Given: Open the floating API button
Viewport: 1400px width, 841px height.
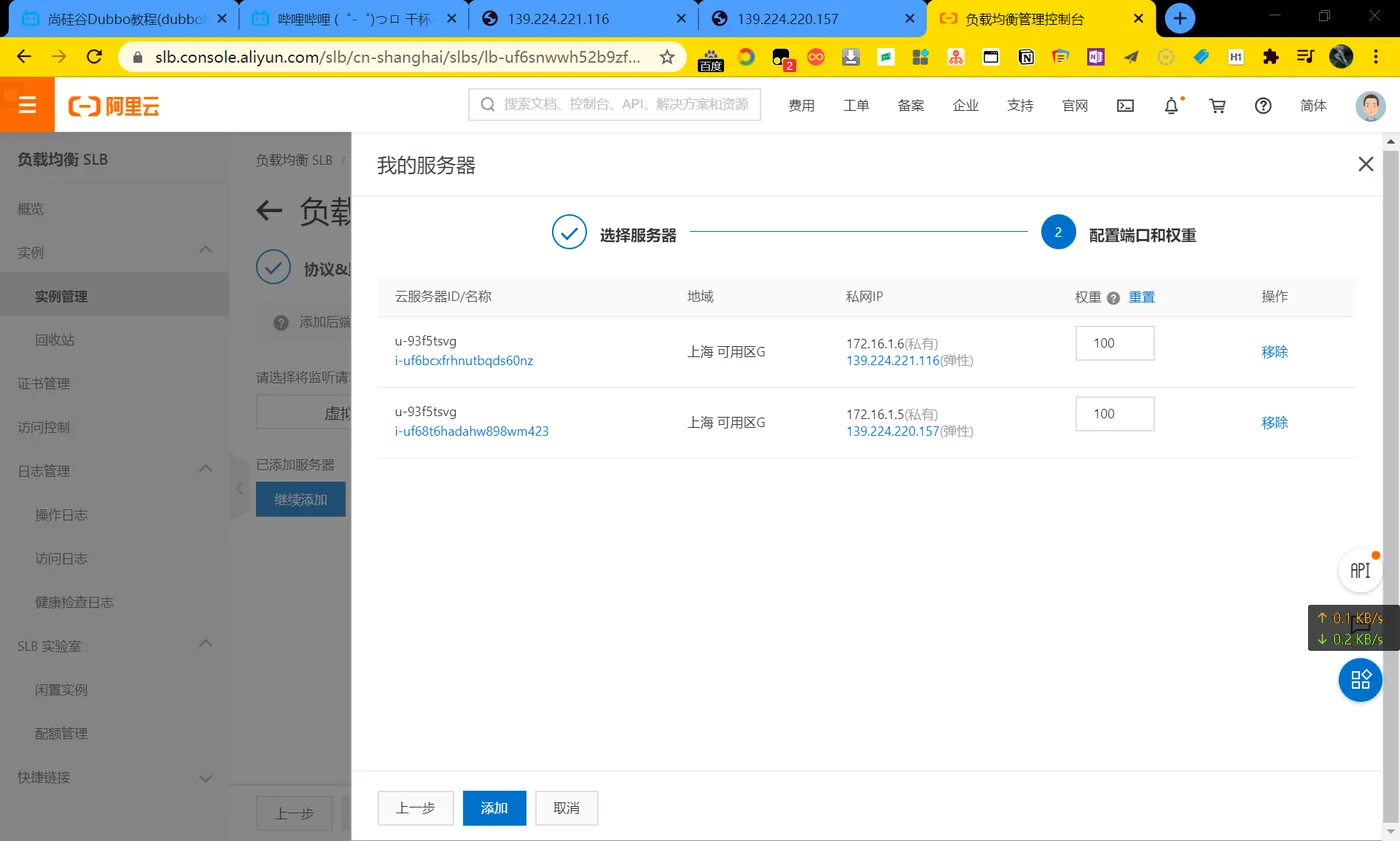Looking at the screenshot, I should coord(1360,570).
